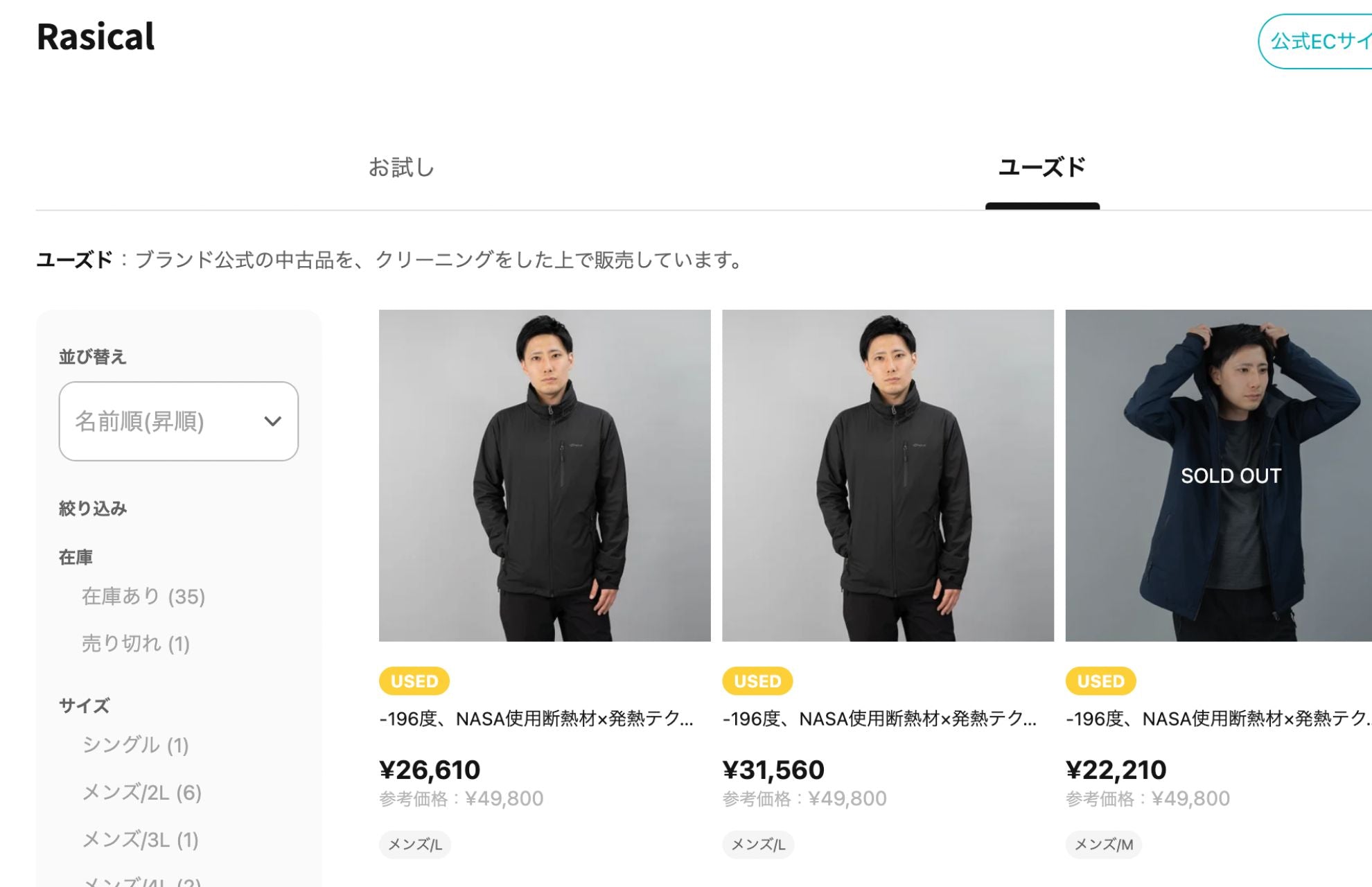
Task: Select the ユーズド tab
Action: tap(1041, 168)
